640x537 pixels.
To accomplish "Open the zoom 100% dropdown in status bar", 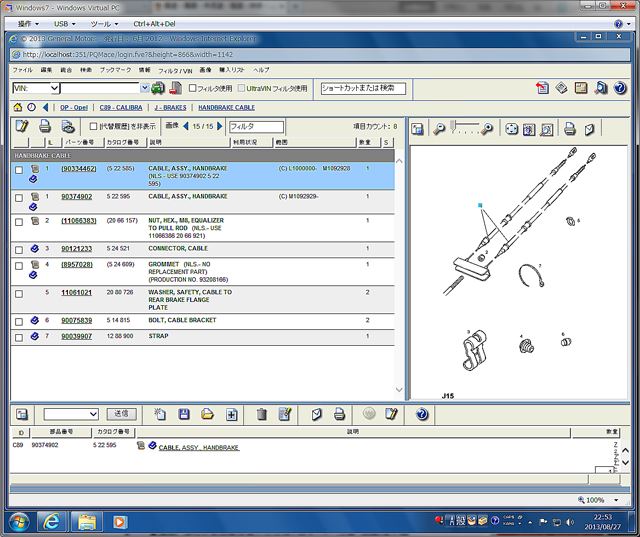I will point(616,500).
